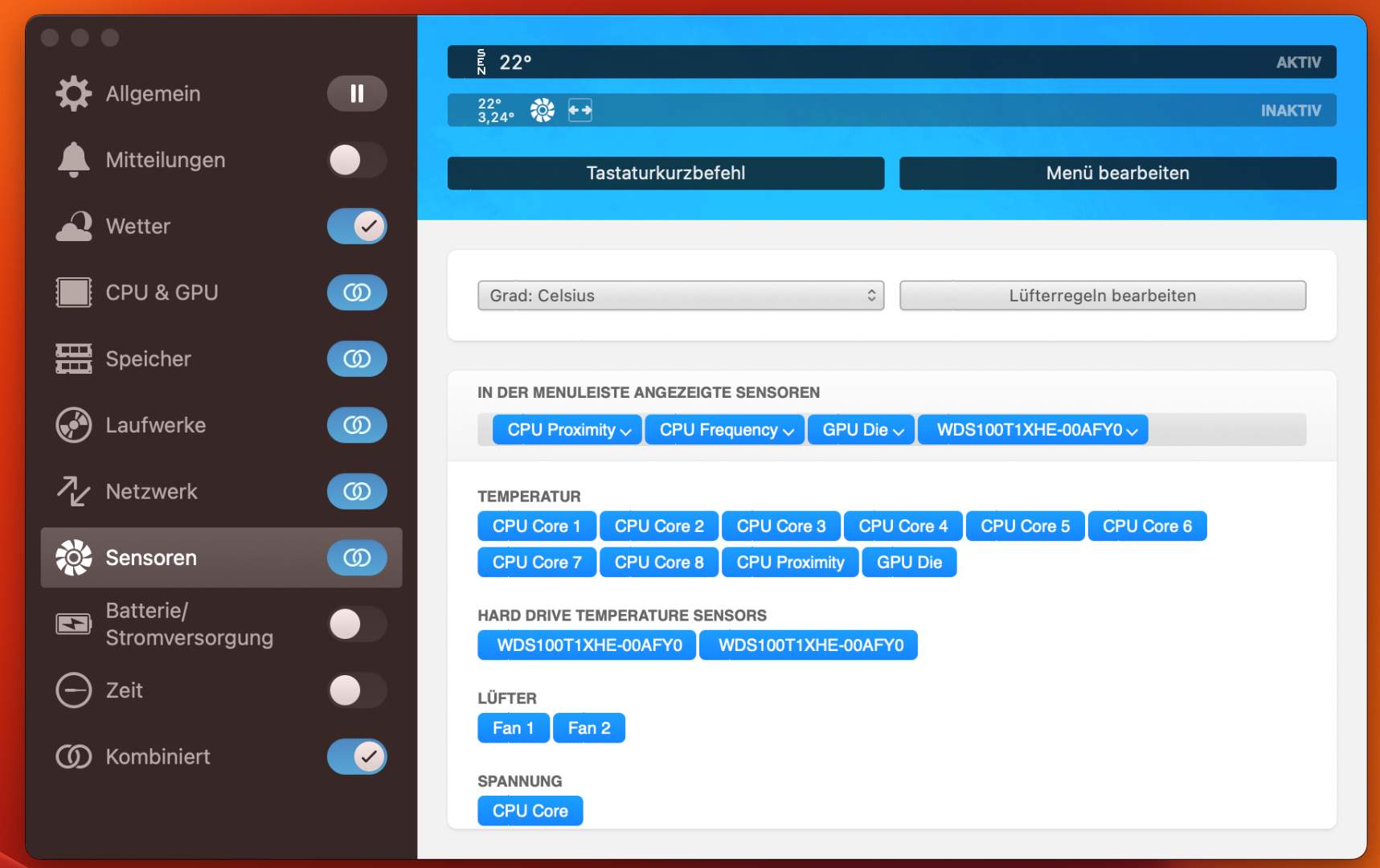Toggle the Netzwerk combined switch
Screen dimensions: 1380x868
357,491
